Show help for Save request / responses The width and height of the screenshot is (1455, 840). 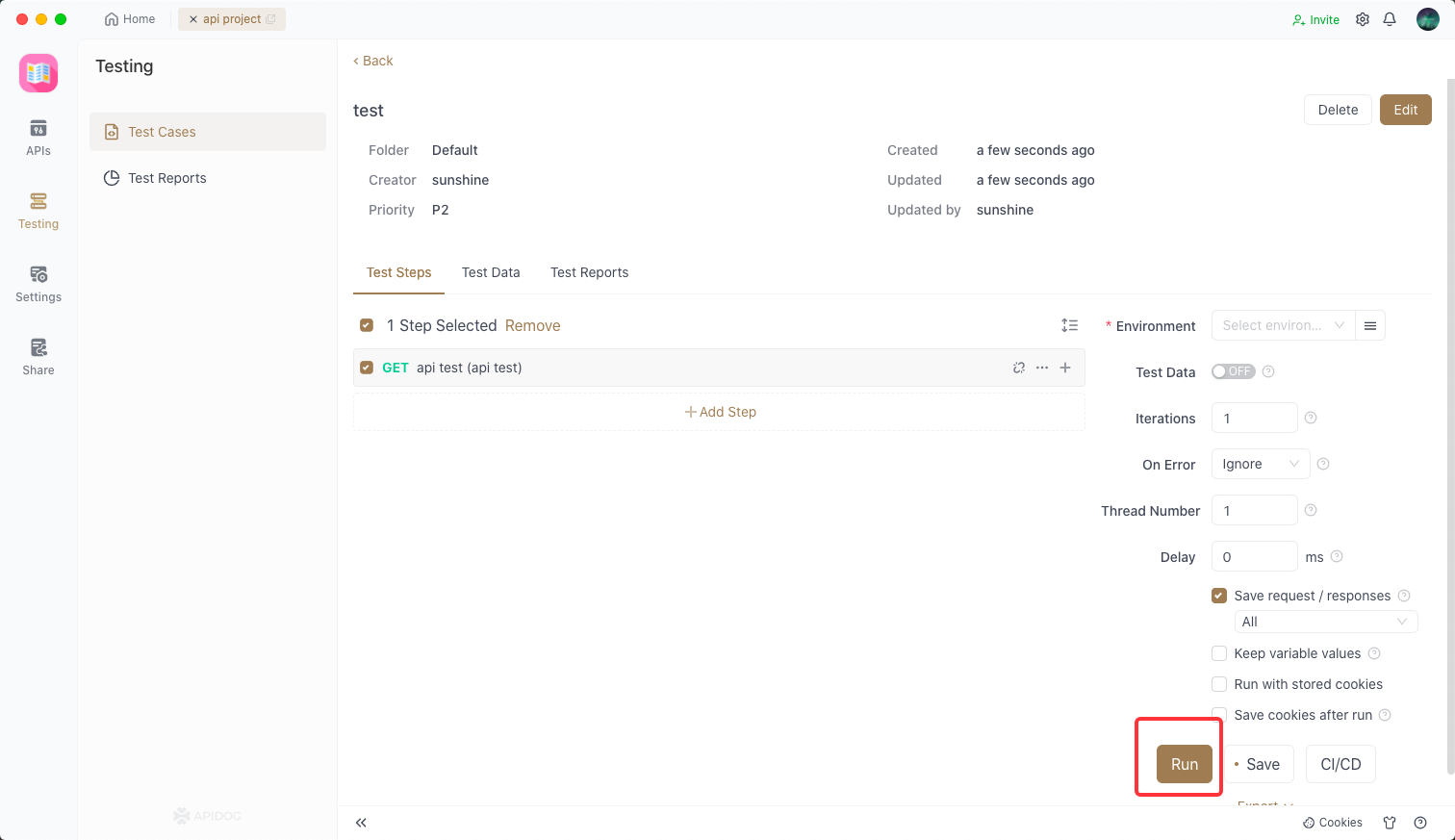(x=1404, y=596)
